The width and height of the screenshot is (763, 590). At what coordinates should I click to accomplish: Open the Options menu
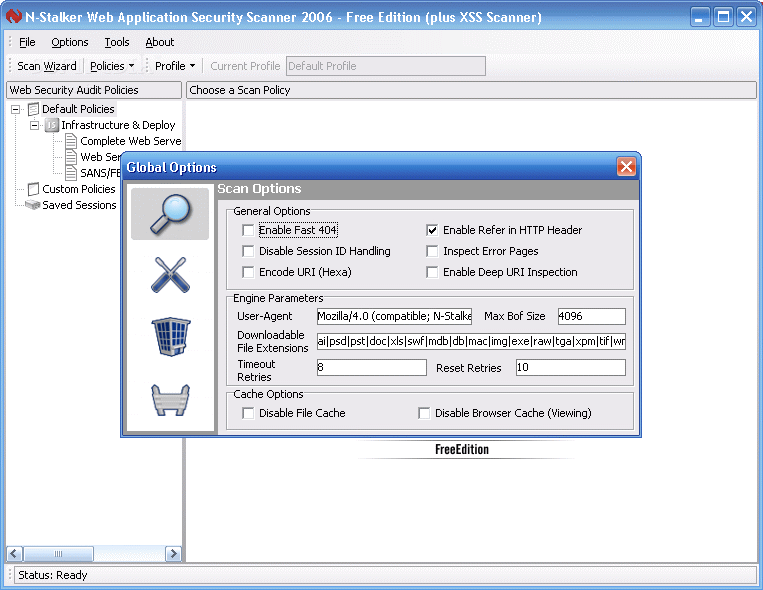[x=70, y=42]
